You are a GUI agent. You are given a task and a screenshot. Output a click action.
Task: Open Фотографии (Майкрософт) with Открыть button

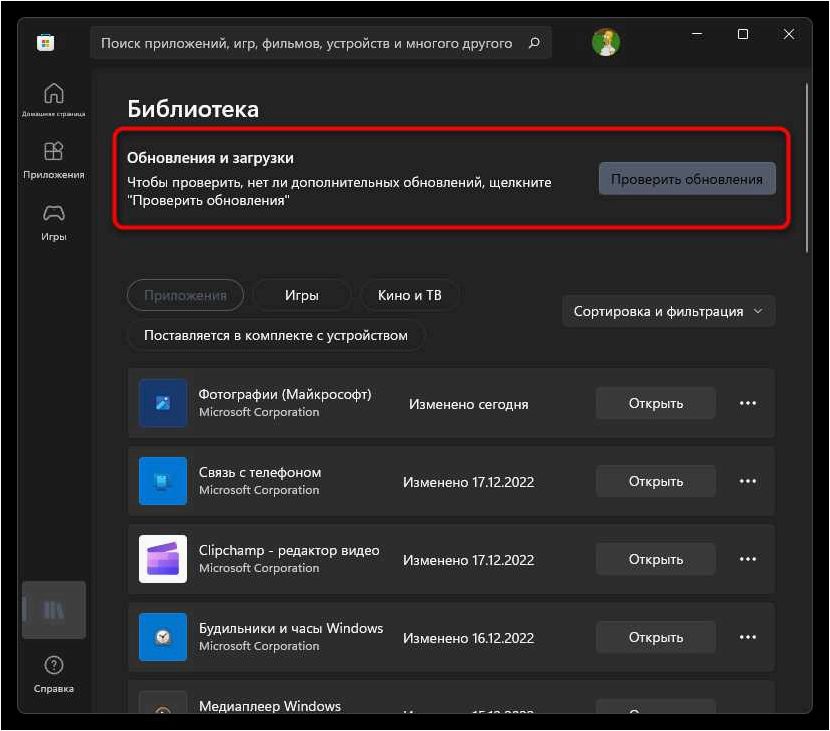click(x=656, y=403)
